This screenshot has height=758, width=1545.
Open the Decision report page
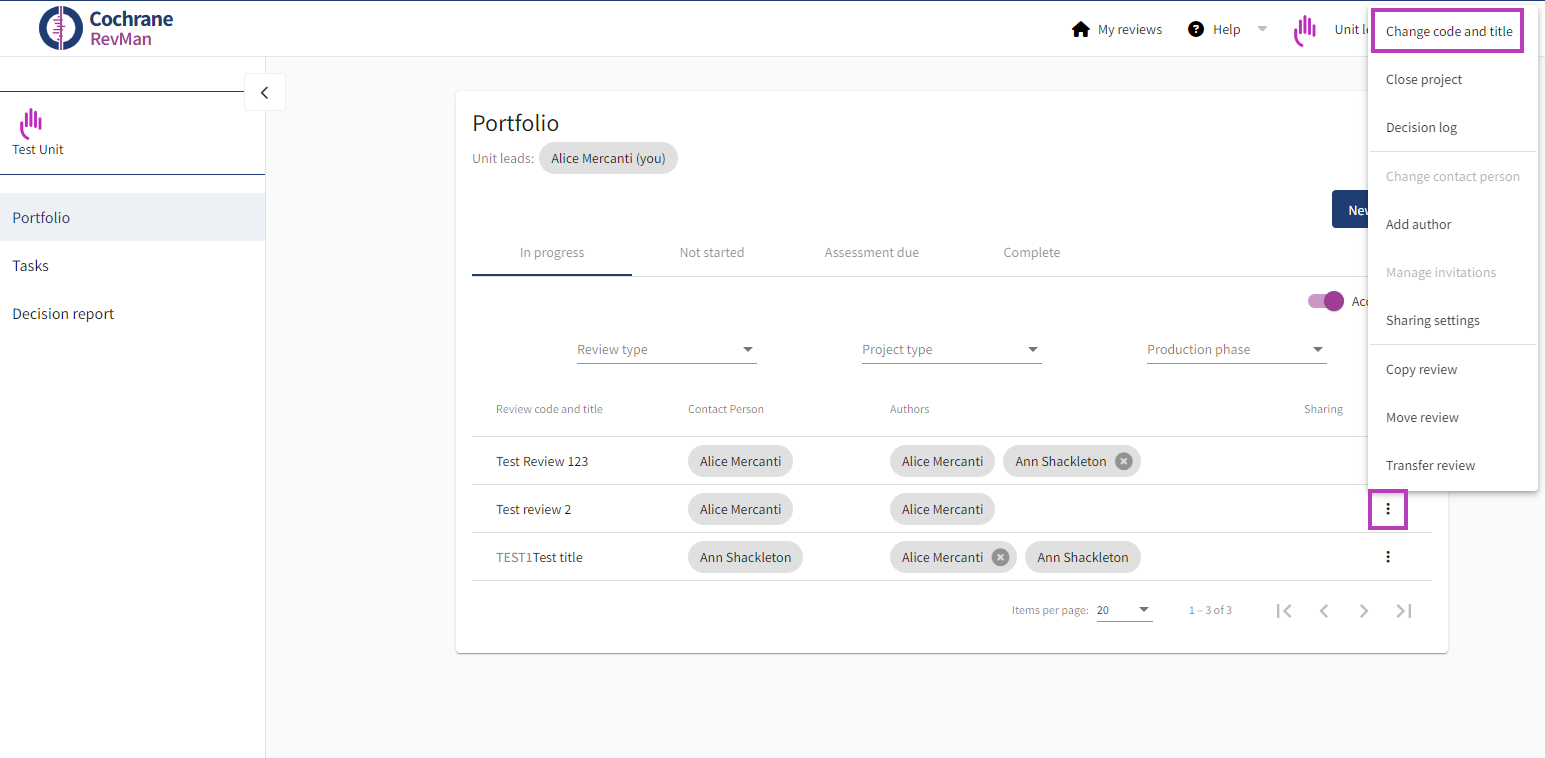[63, 314]
